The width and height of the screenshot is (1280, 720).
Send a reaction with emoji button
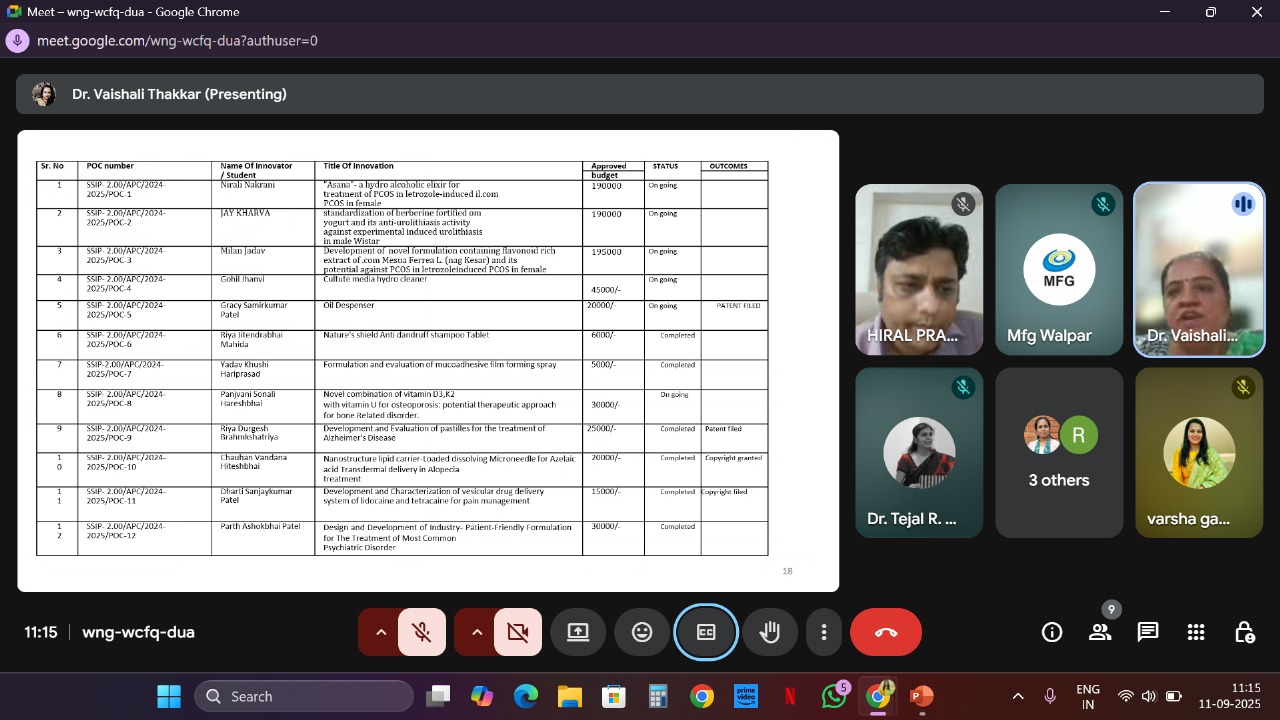point(642,632)
